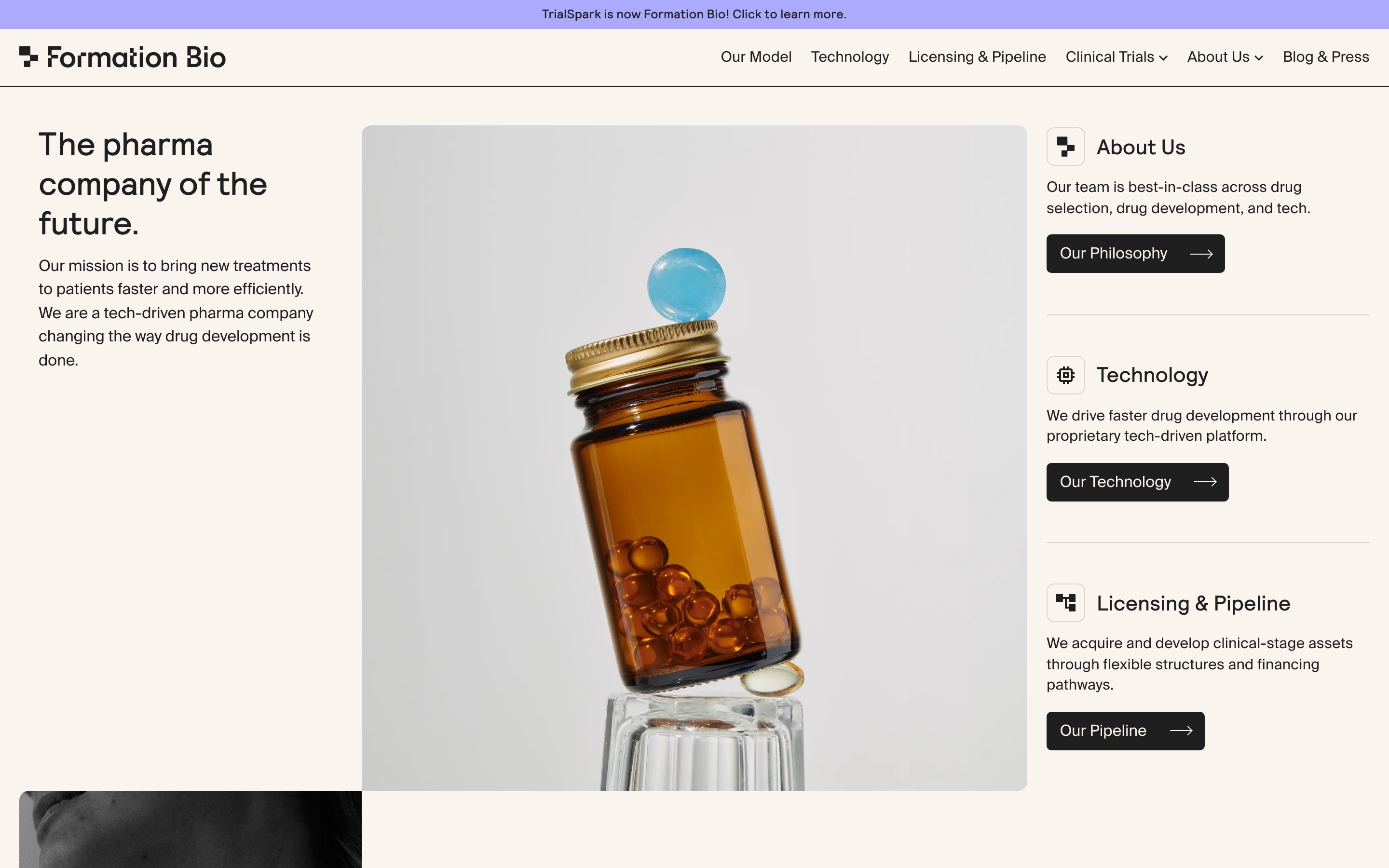This screenshot has height=868, width=1389.
Task: Click the arrow on Our Pipeline button
Action: tap(1181, 731)
